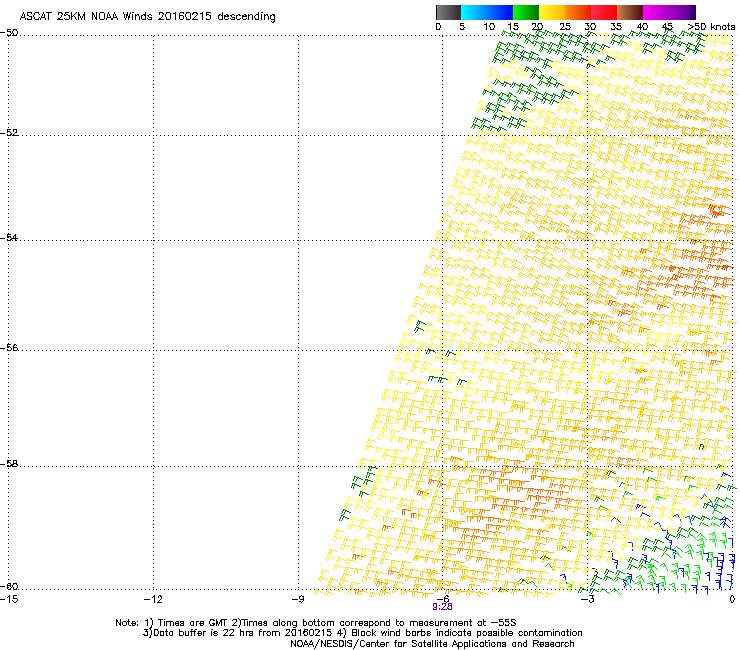
Task: Click the -54 latitude axis label
Action: coord(10,237)
